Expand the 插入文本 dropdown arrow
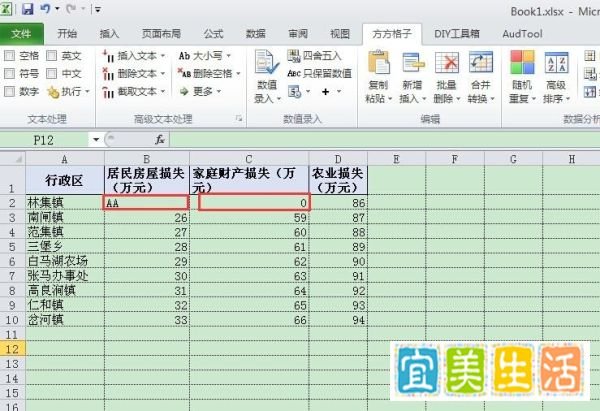 tap(163, 56)
